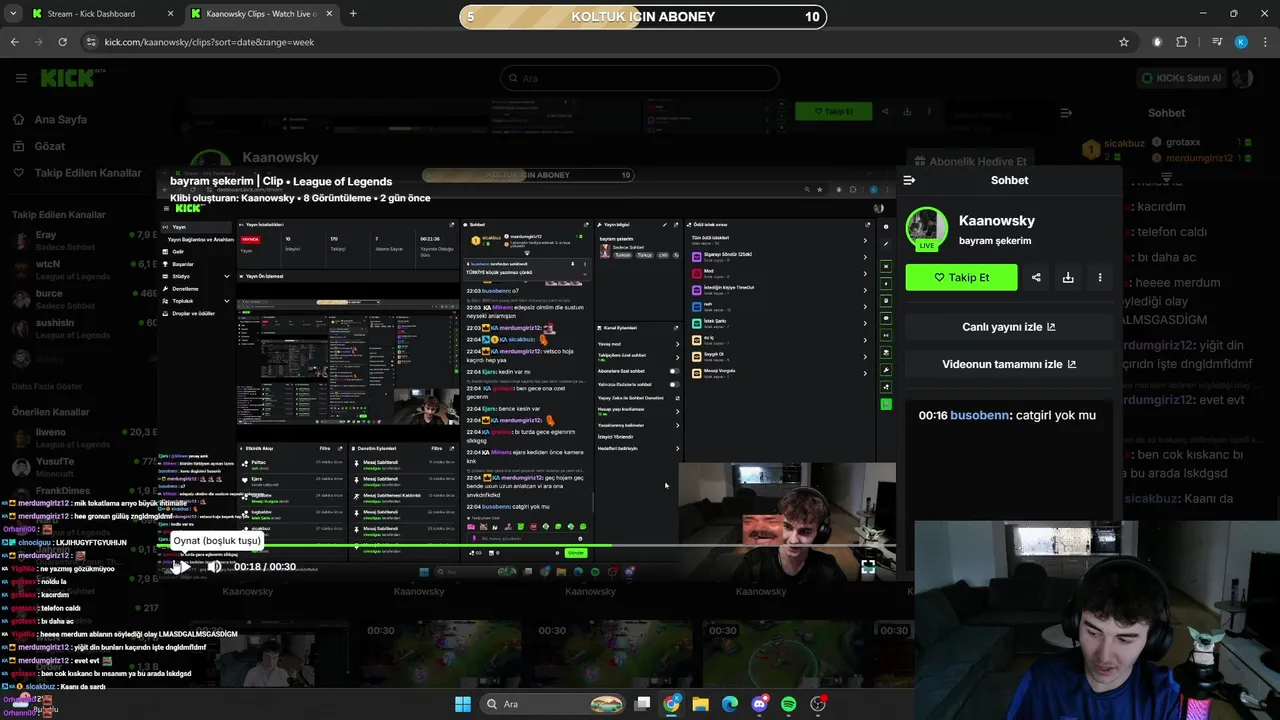Open Kaanowsky live avatar in clip panel

coord(927,229)
